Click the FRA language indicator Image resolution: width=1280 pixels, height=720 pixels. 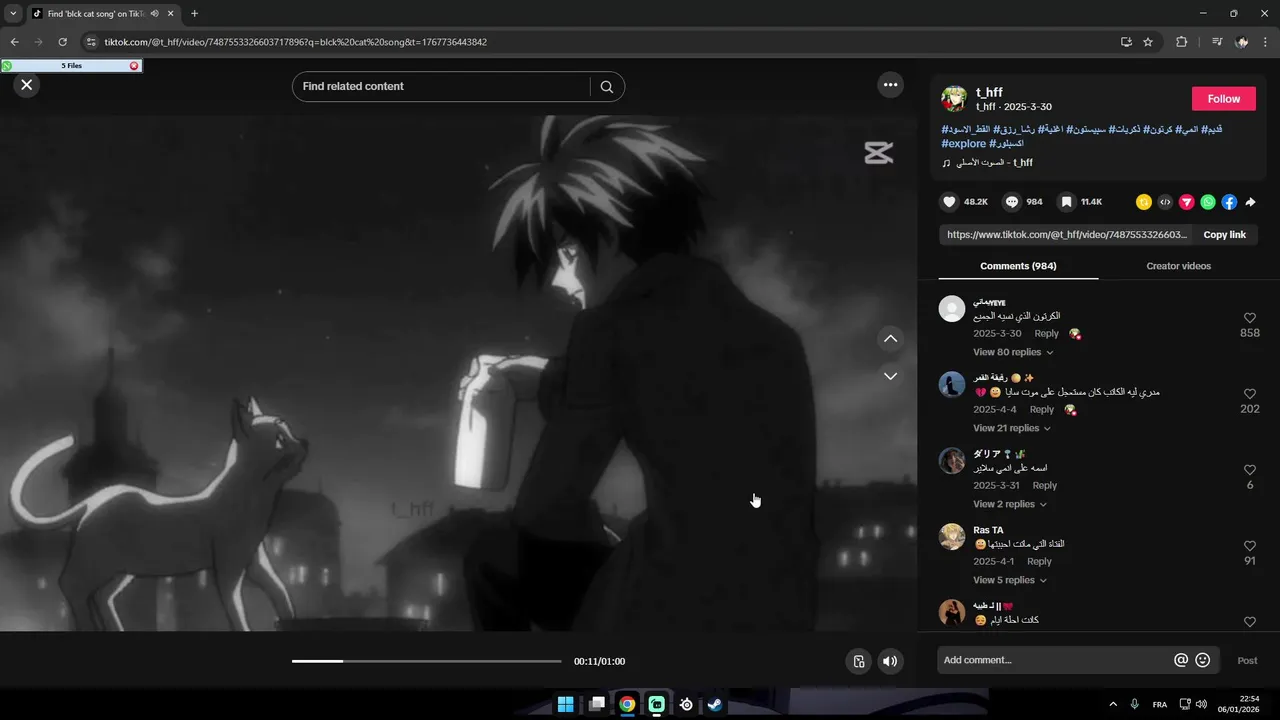tap(1160, 704)
